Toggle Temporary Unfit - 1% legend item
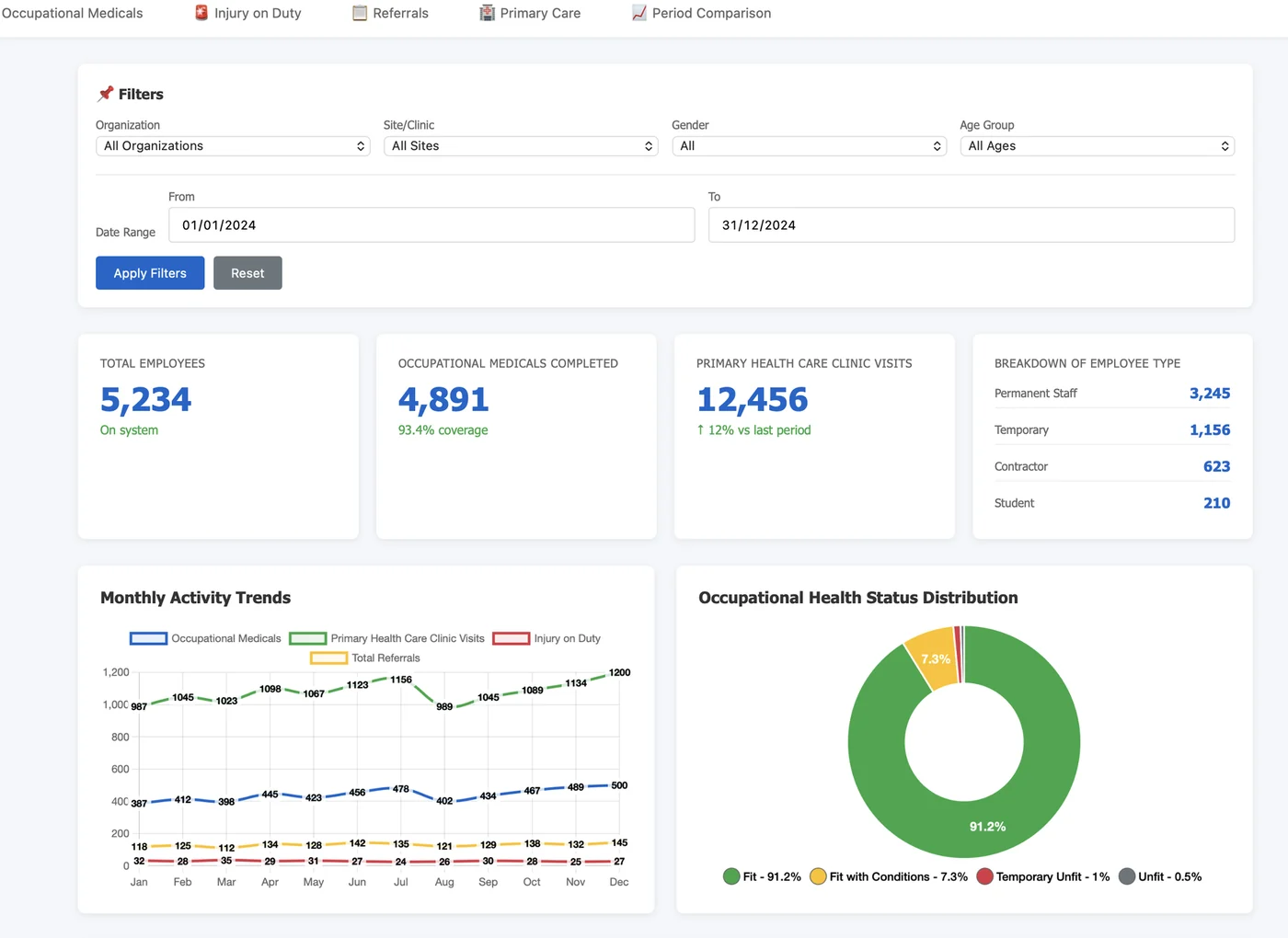Screen dimensions: 1288x938 click(x=1043, y=876)
